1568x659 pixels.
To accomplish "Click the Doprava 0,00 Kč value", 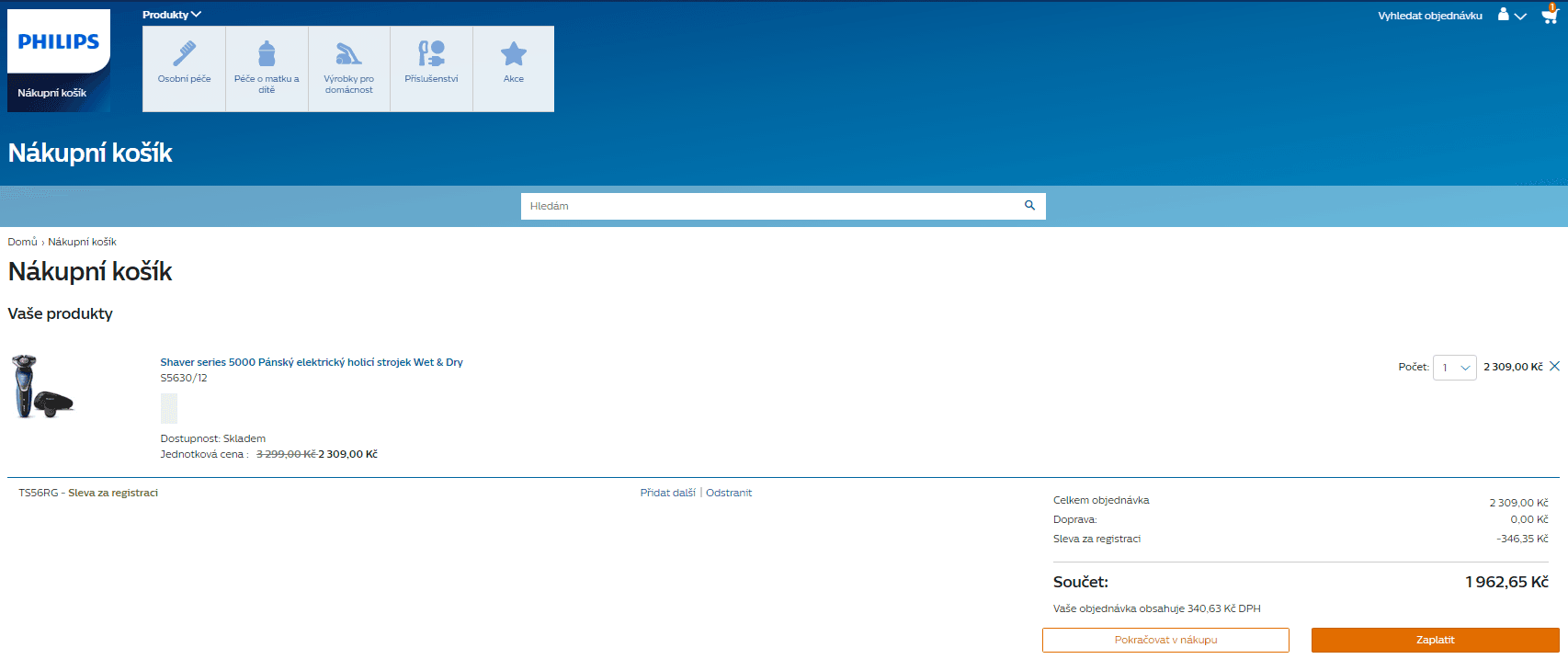I will 1529,519.
